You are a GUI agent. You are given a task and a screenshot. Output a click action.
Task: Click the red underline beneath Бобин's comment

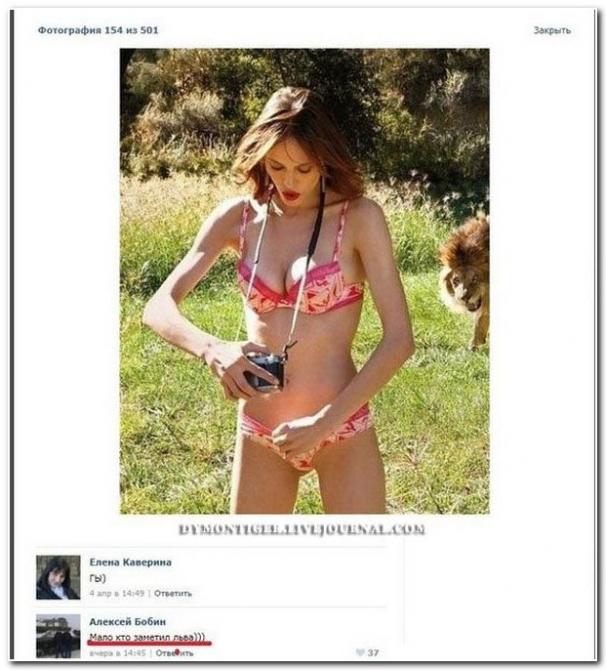tap(150, 643)
